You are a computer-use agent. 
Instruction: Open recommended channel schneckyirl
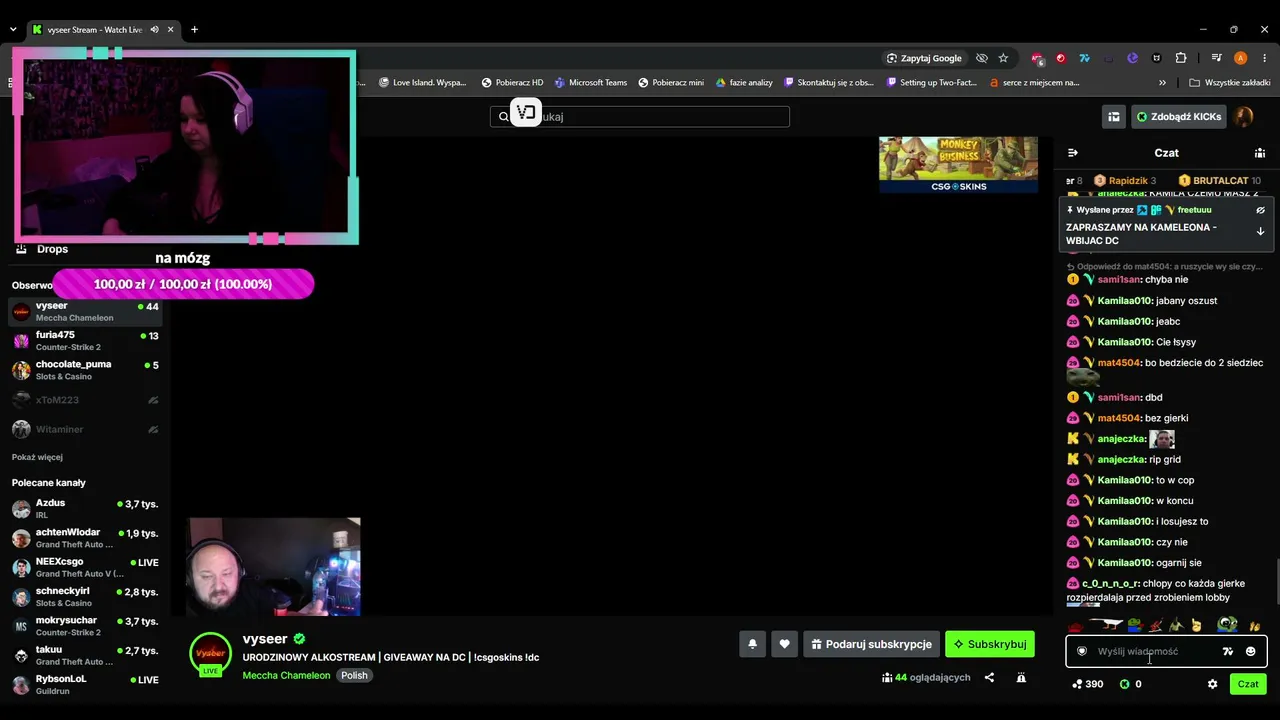tap(85, 597)
